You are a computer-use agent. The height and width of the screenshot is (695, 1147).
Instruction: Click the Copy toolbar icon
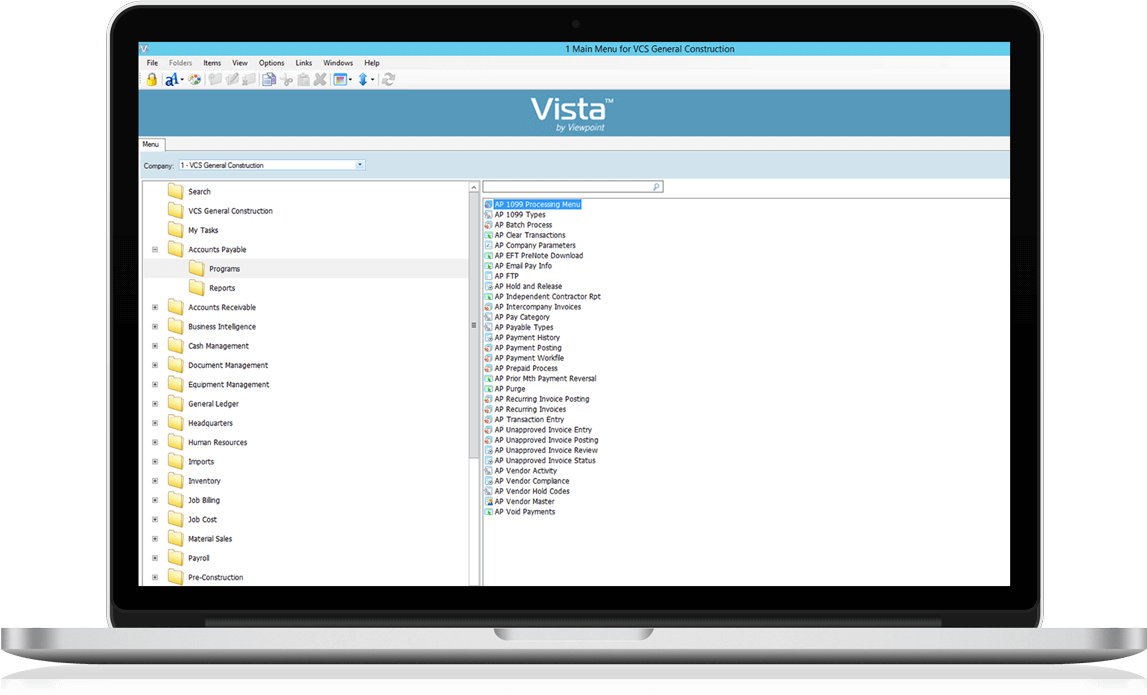268,80
